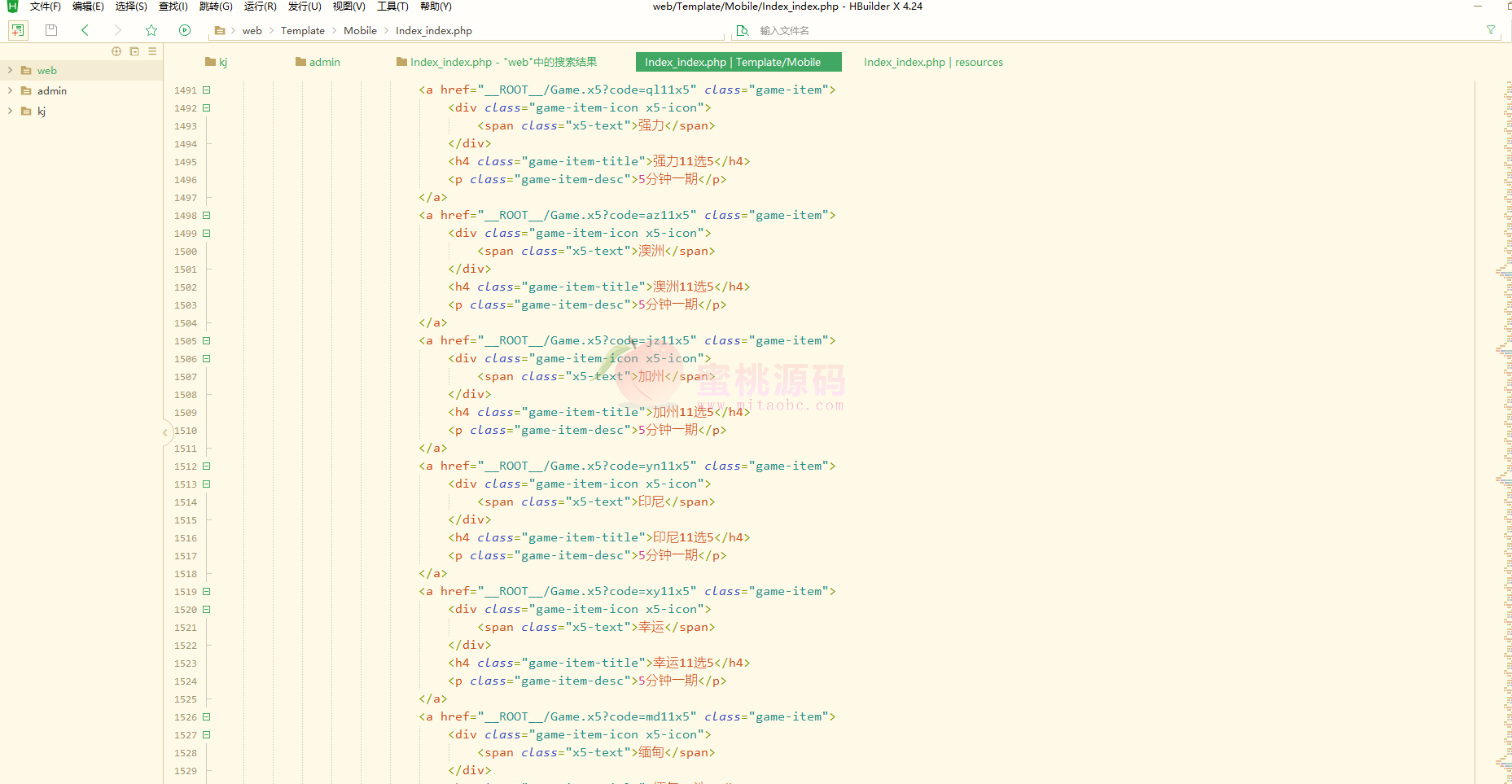Click Mobile in the breadcrumb path
The height and width of the screenshot is (784, 1512).
pyautogui.click(x=360, y=31)
